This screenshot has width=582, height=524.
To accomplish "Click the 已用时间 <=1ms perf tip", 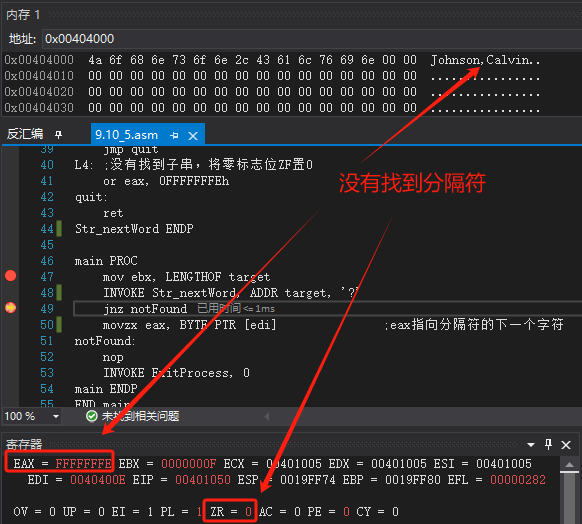I will (236, 308).
